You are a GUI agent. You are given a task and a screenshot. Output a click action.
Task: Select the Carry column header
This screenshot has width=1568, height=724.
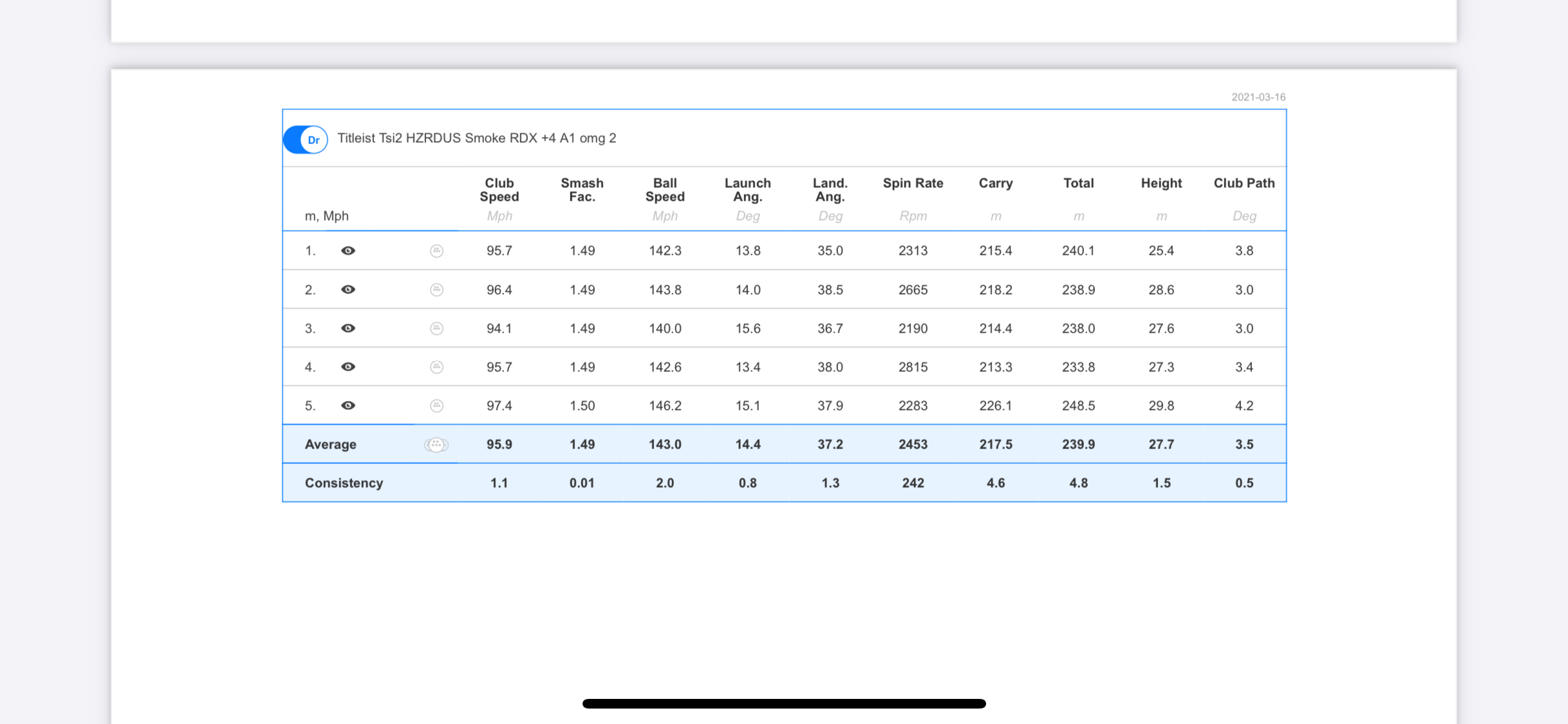click(996, 183)
